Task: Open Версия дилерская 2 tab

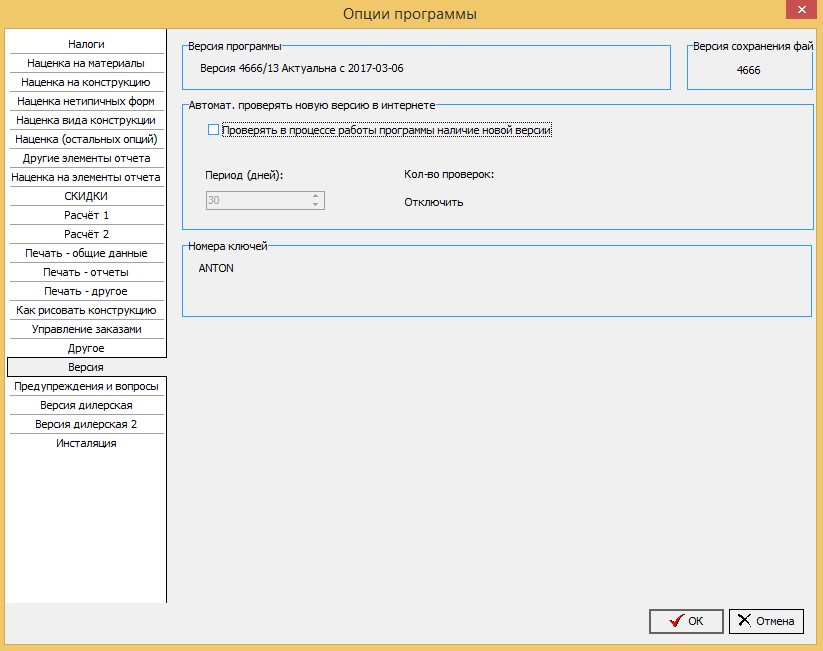Action: [x=86, y=424]
